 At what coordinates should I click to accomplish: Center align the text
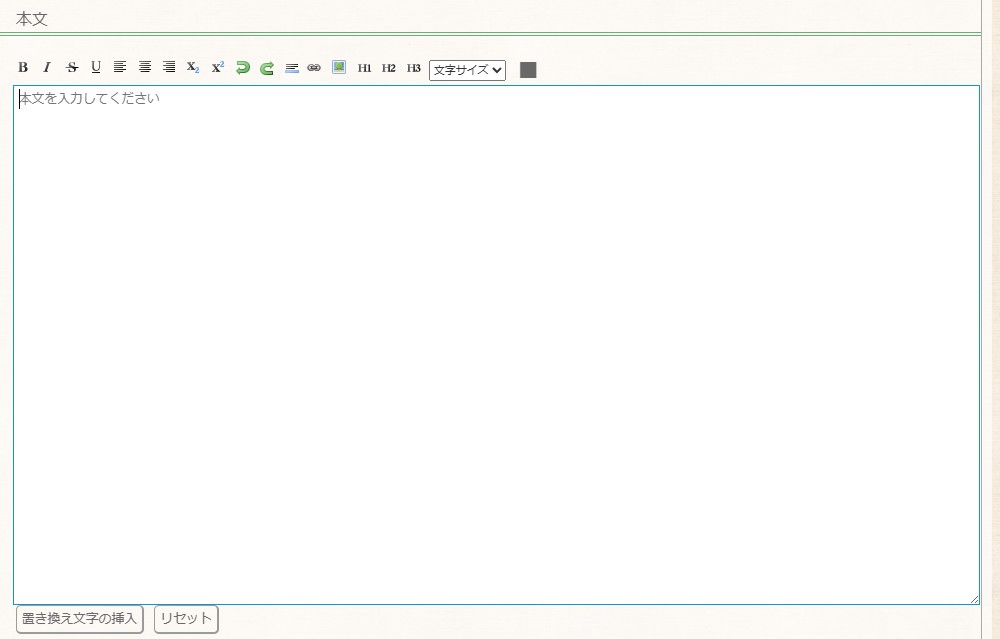pyautogui.click(x=145, y=67)
